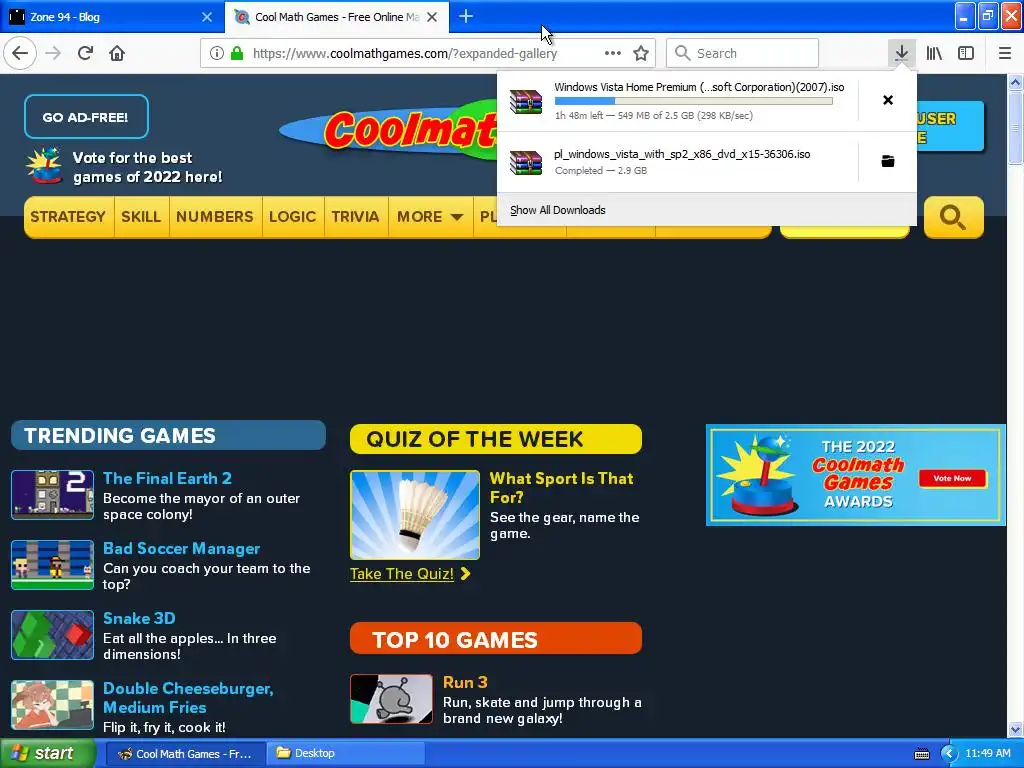Follow the Take The Quiz! link

(x=402, y=573)
